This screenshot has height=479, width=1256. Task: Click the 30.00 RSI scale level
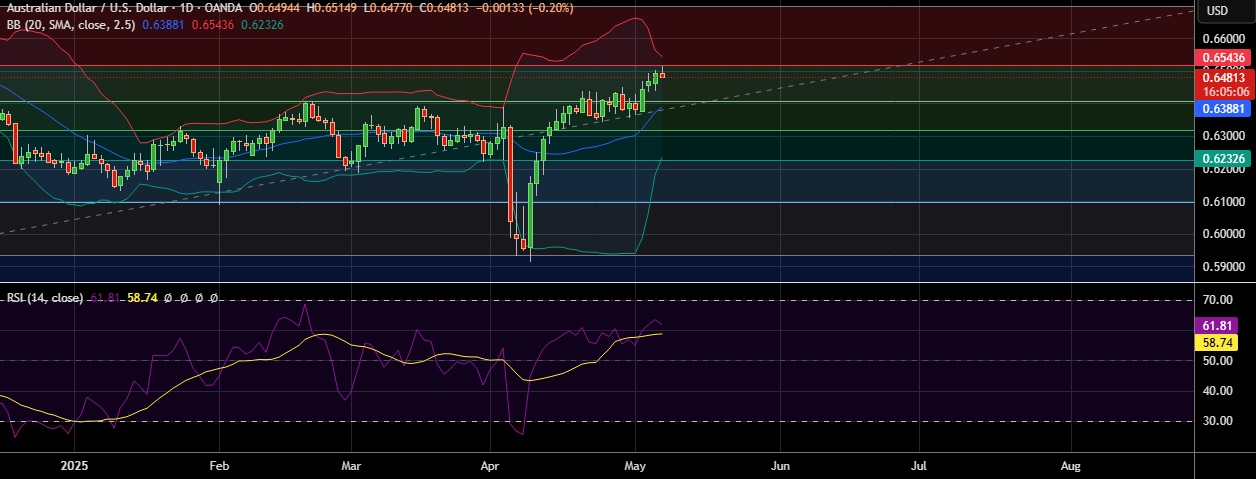pos(1217,422)
